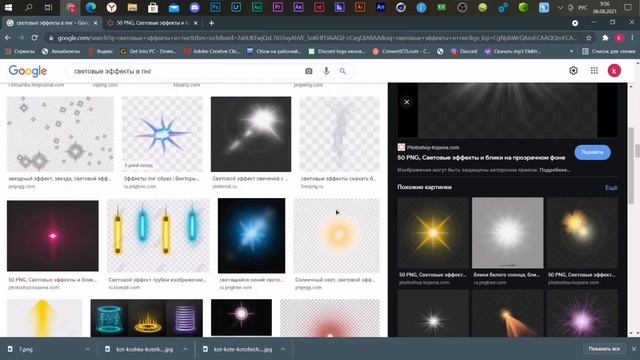Expand options for the 7.png download
Image resolution: width=640 pixels, height=360 pixels.
click(87, 349)
